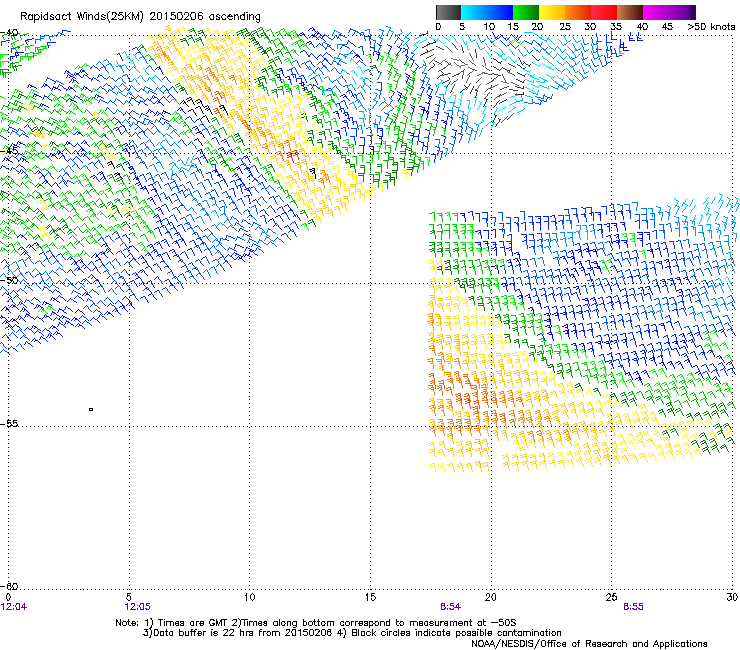Click the brown 35-40 knots legend swatch
740x650 pixels.
(x=630, y=12)
